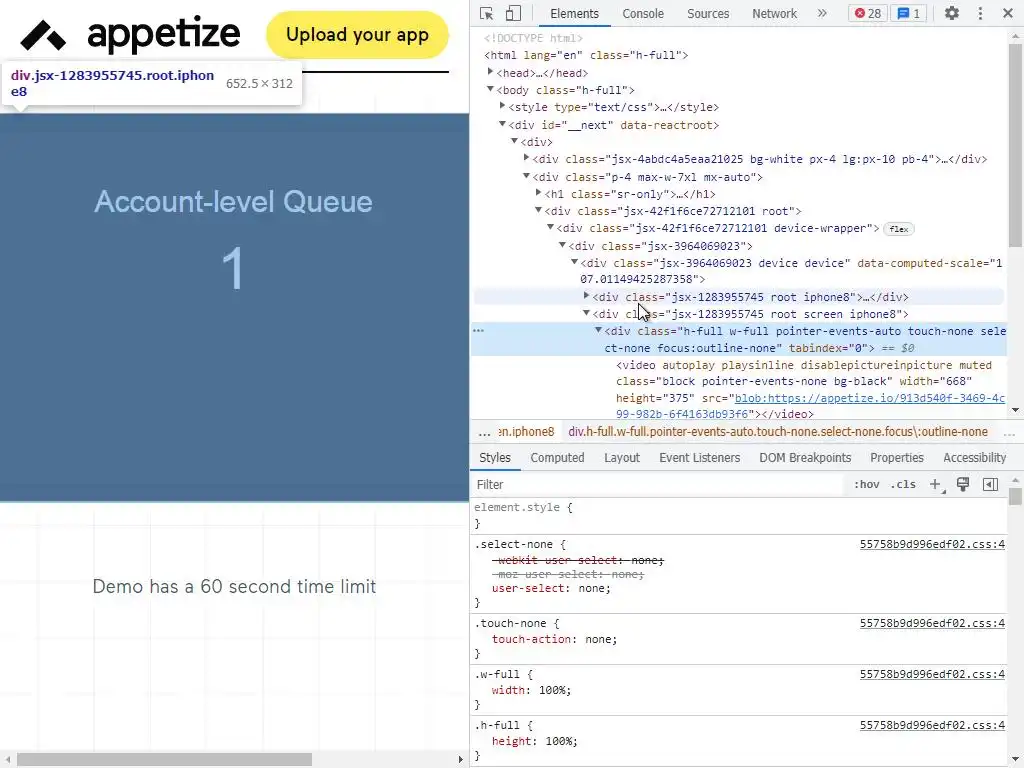This screenshot has height=768, width=1024.
Task: Expand the h1 sr-only node
Action: pos(538,193)
